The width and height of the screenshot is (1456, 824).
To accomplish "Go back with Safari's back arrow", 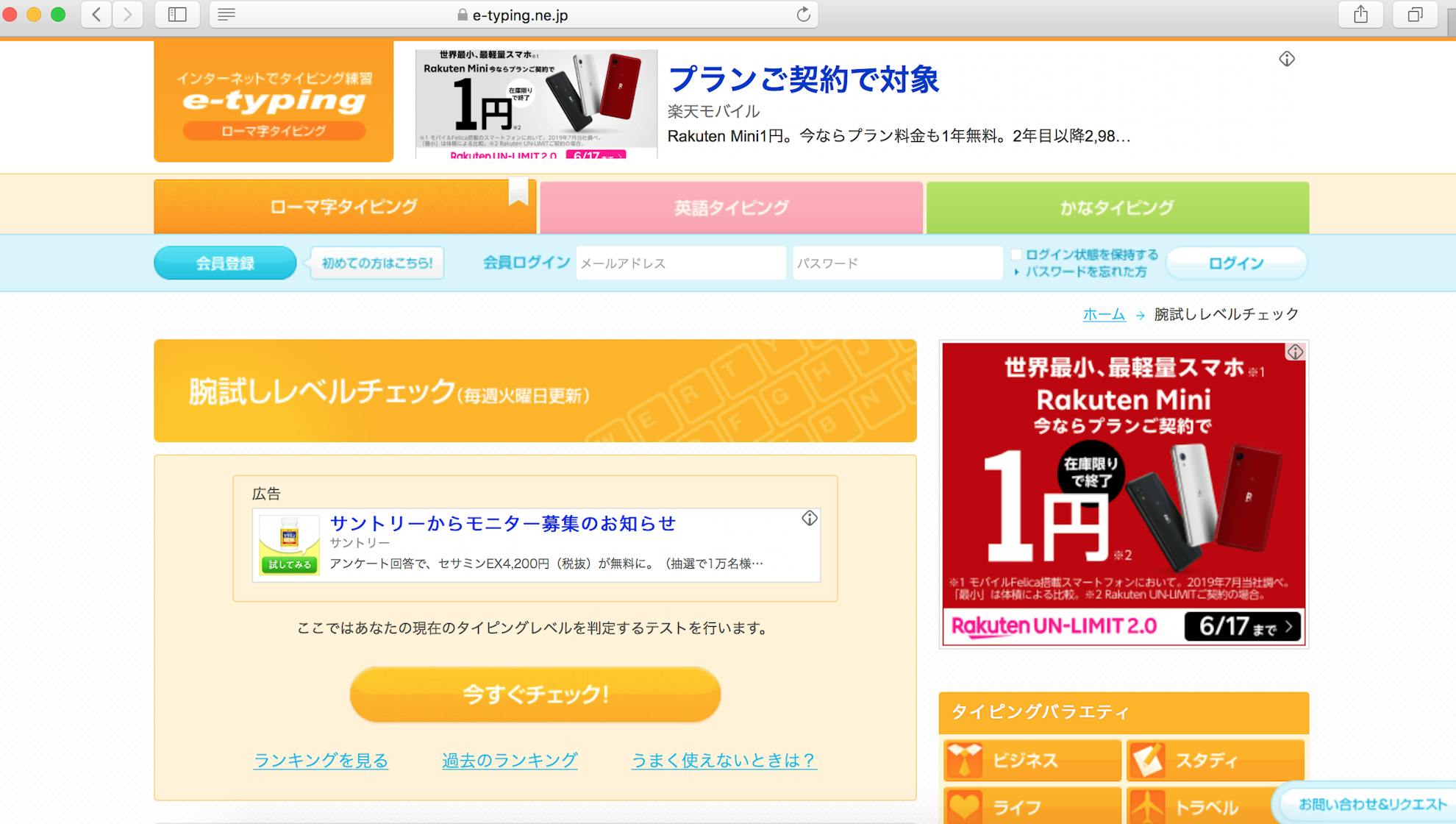I will tap(96, 15).
